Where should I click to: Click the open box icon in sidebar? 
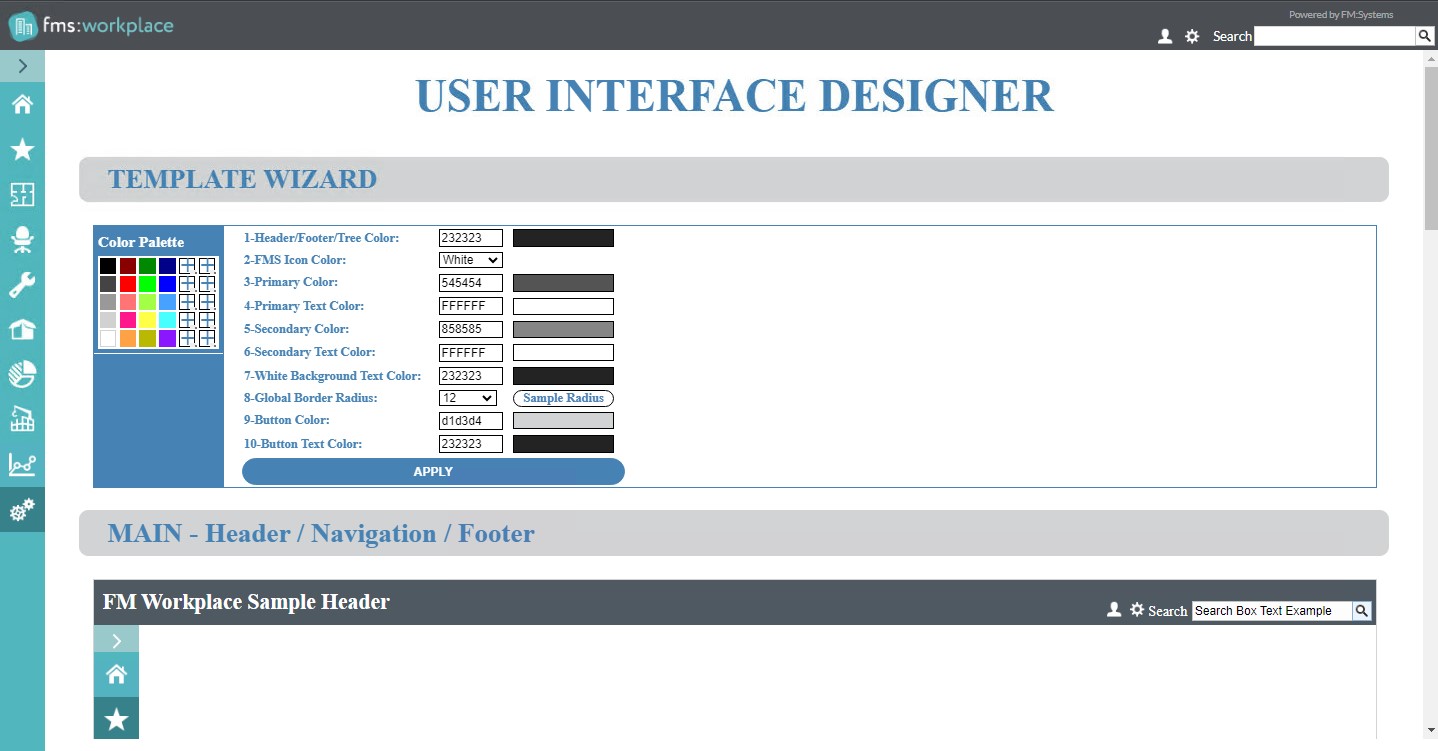point(22,330)
